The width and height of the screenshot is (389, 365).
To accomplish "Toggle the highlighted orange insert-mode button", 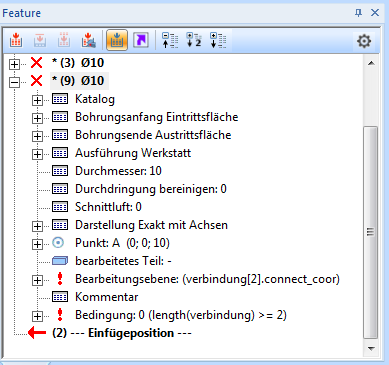I will click(117, 40).
